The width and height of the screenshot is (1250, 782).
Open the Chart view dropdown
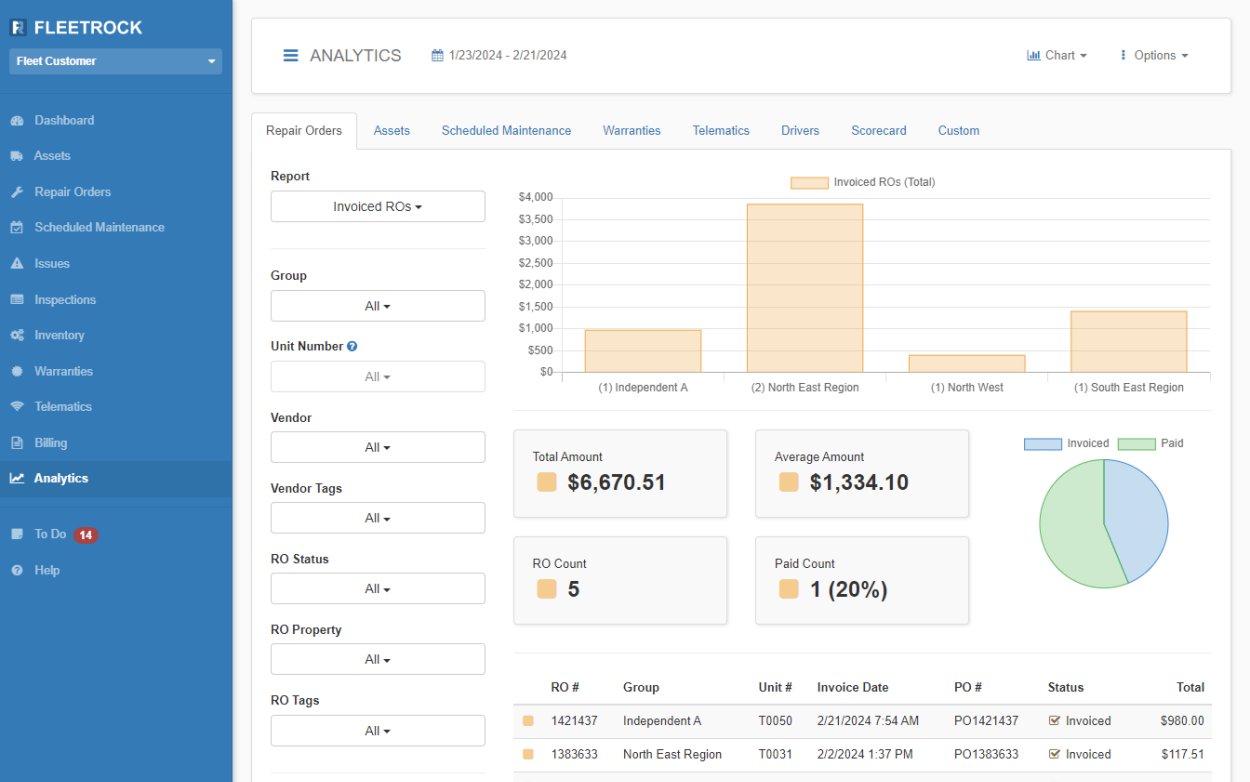tap(1056, 56)
